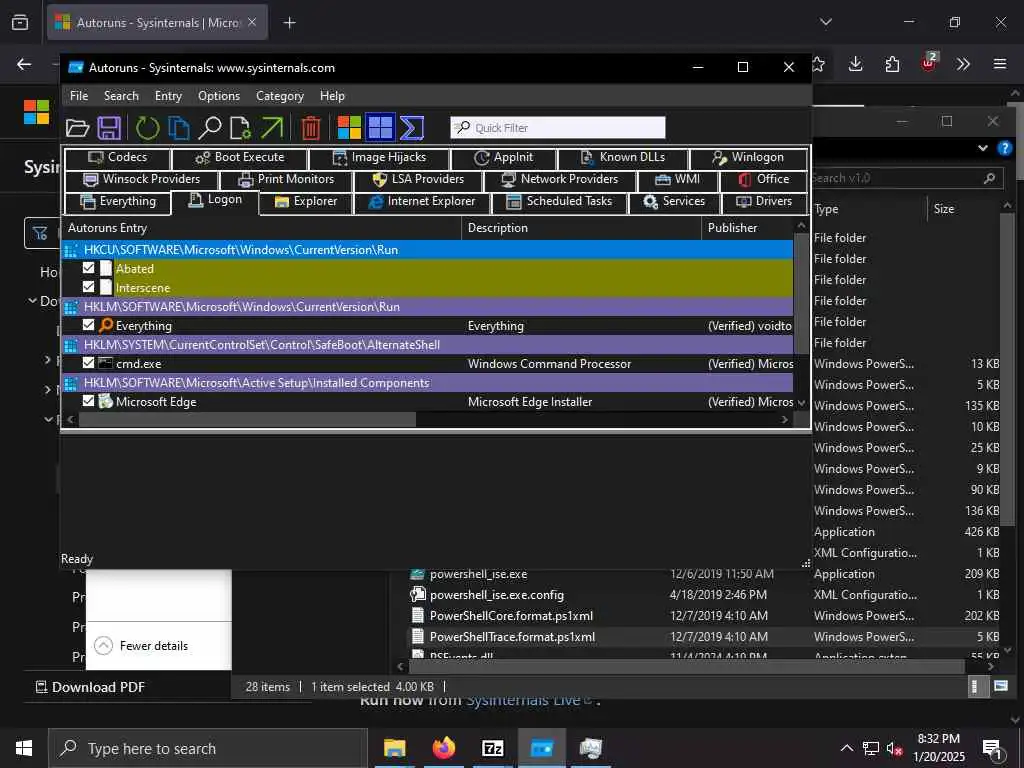The width and height of the screenshot is (1024, 768).
Task: Sort File Explorer by Type column
Action: point(826,209)
